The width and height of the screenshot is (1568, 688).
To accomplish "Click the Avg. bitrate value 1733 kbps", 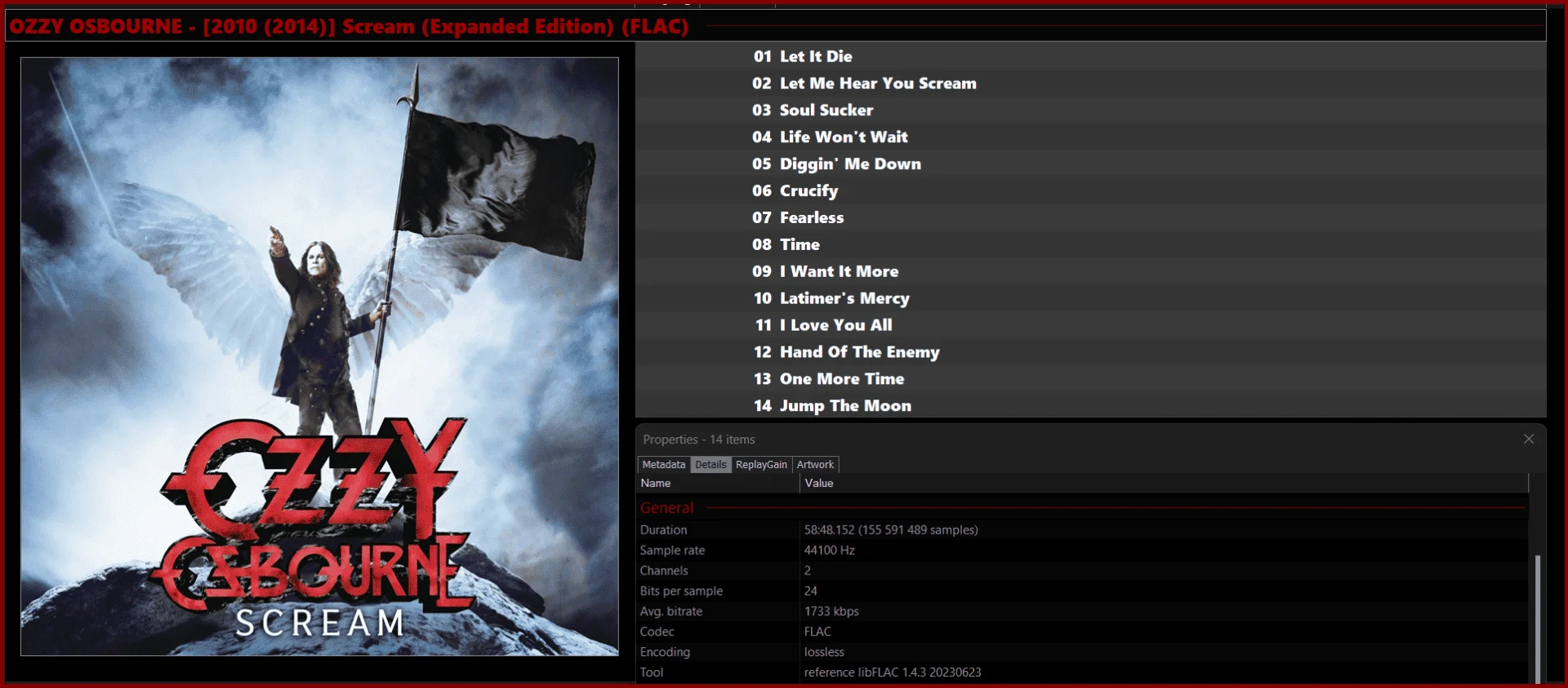I will coord(831,612).
